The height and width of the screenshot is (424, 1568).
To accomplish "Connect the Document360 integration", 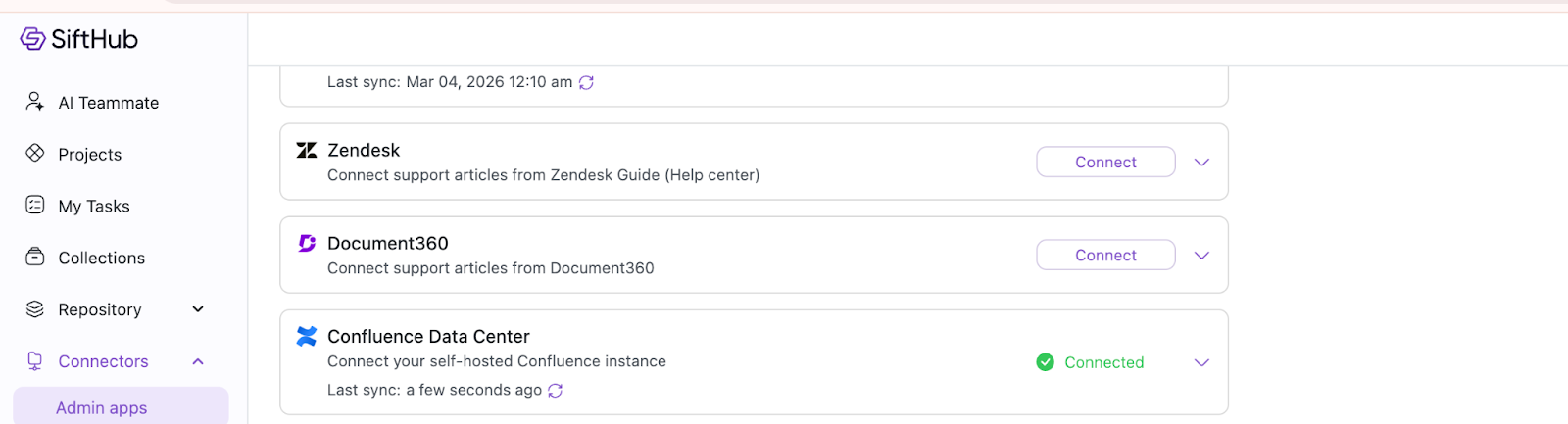I will tap(1105, 256).
